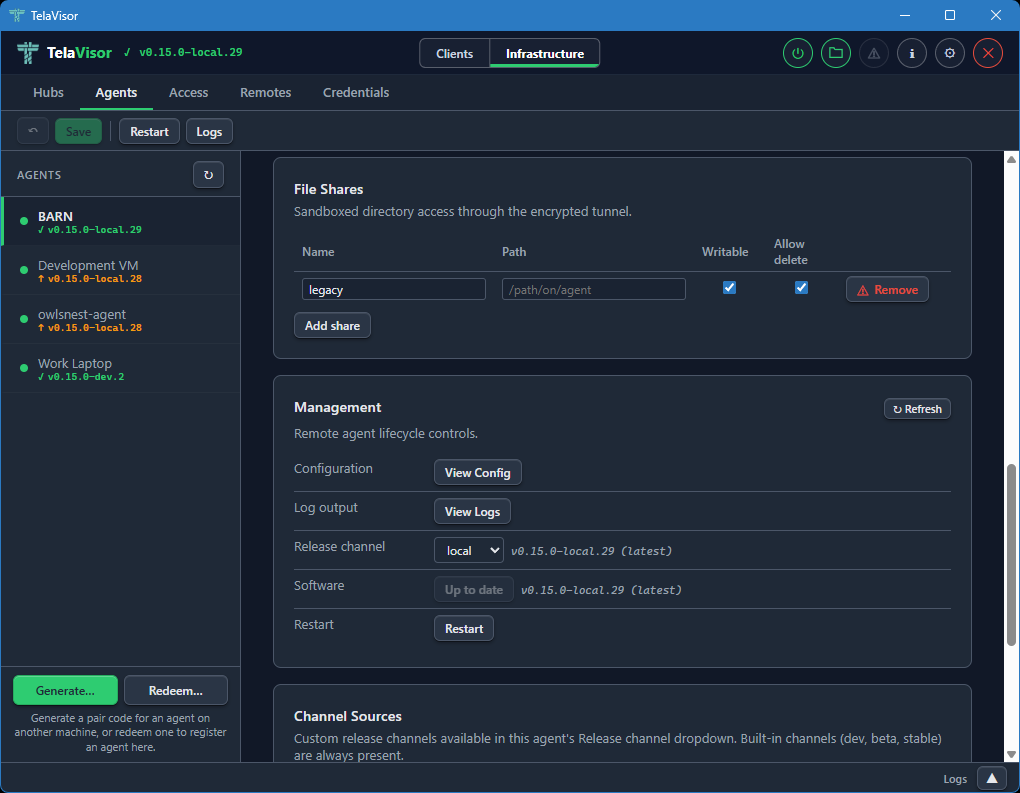Click Refresh in the Management panel
The width and height of the screenshot is (1020, 793).
pos(917,409)
